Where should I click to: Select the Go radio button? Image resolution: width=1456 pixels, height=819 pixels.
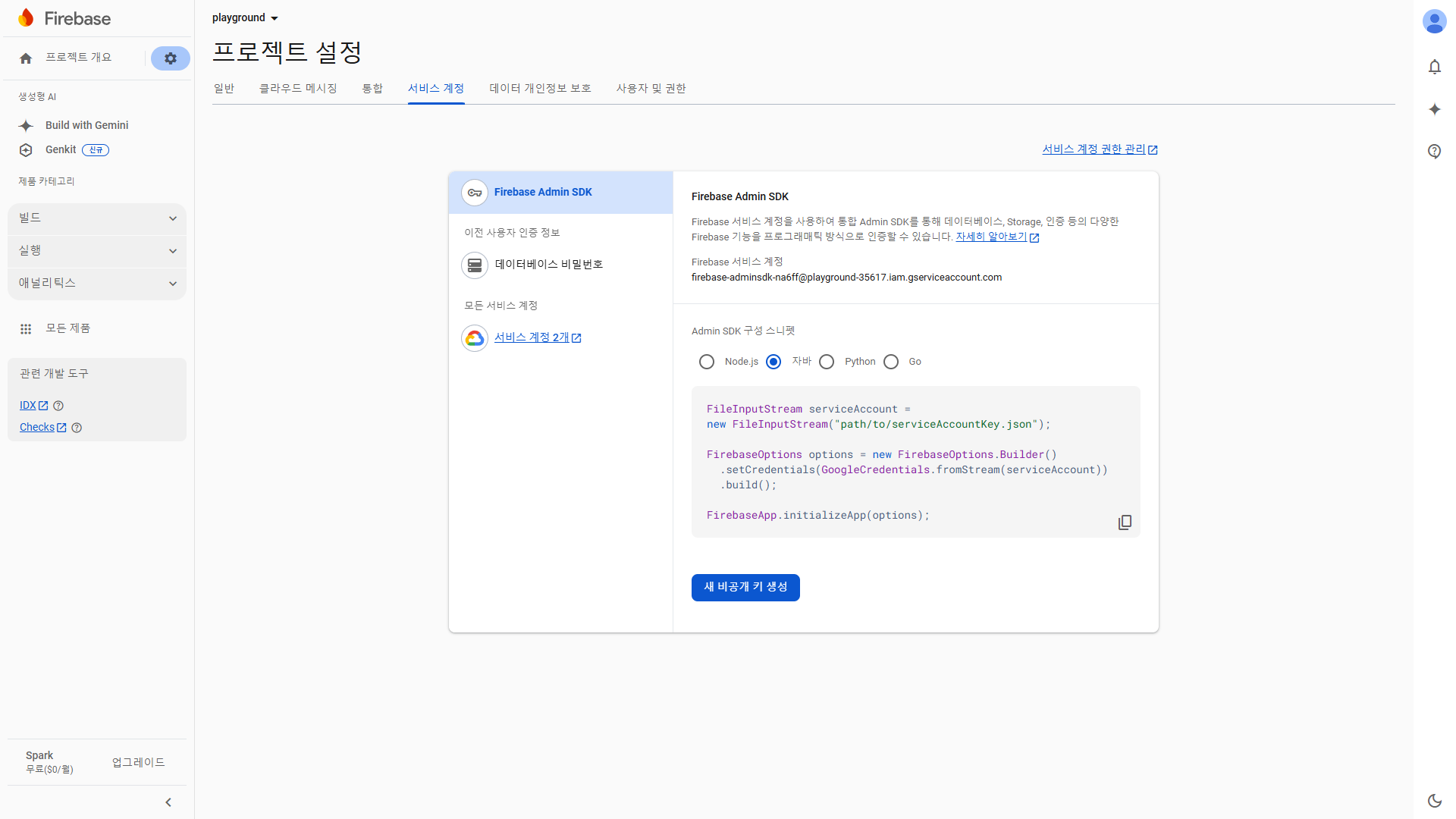point(891,362)
